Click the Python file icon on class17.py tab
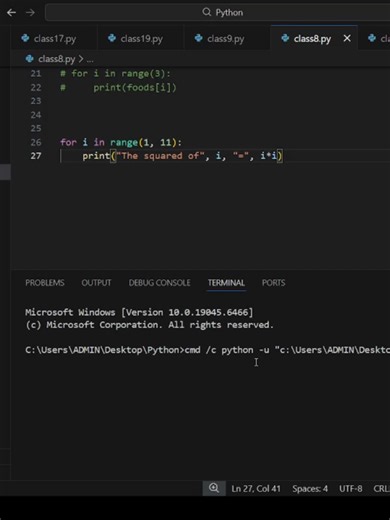The image size is (390, 520). tap(25, 38)
